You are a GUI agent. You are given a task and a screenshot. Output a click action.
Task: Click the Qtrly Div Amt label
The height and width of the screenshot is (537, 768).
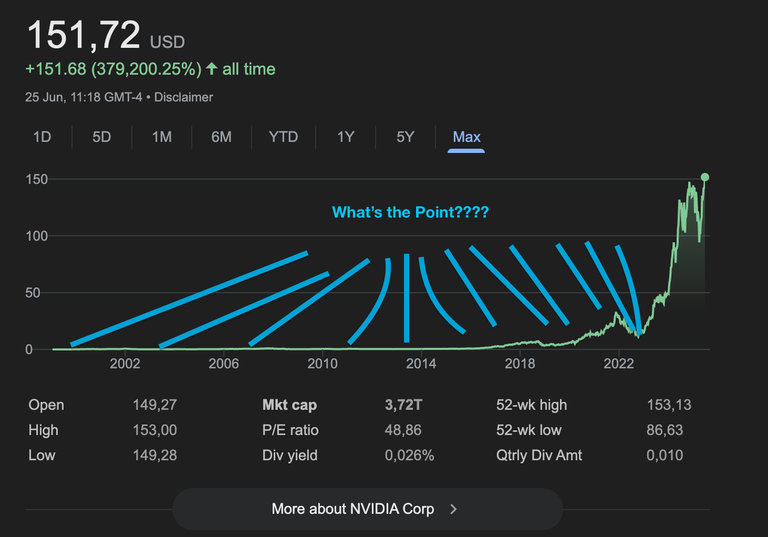[x=539, y=455]
